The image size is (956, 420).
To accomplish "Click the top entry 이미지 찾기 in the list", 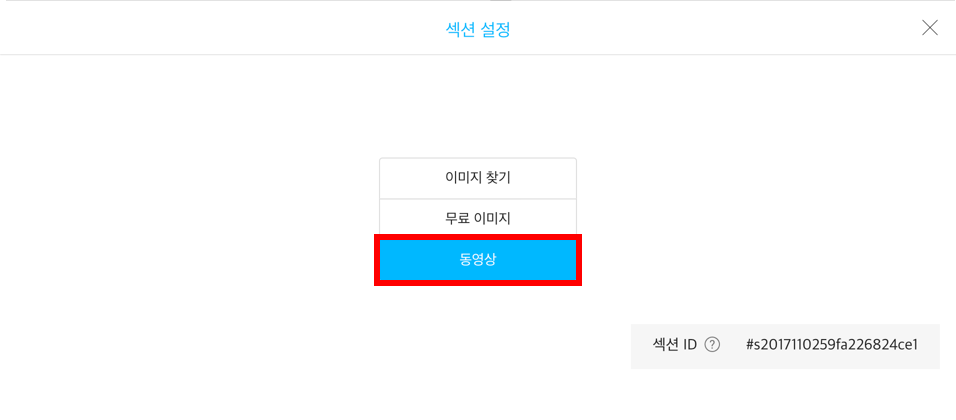I will [478, 178].
